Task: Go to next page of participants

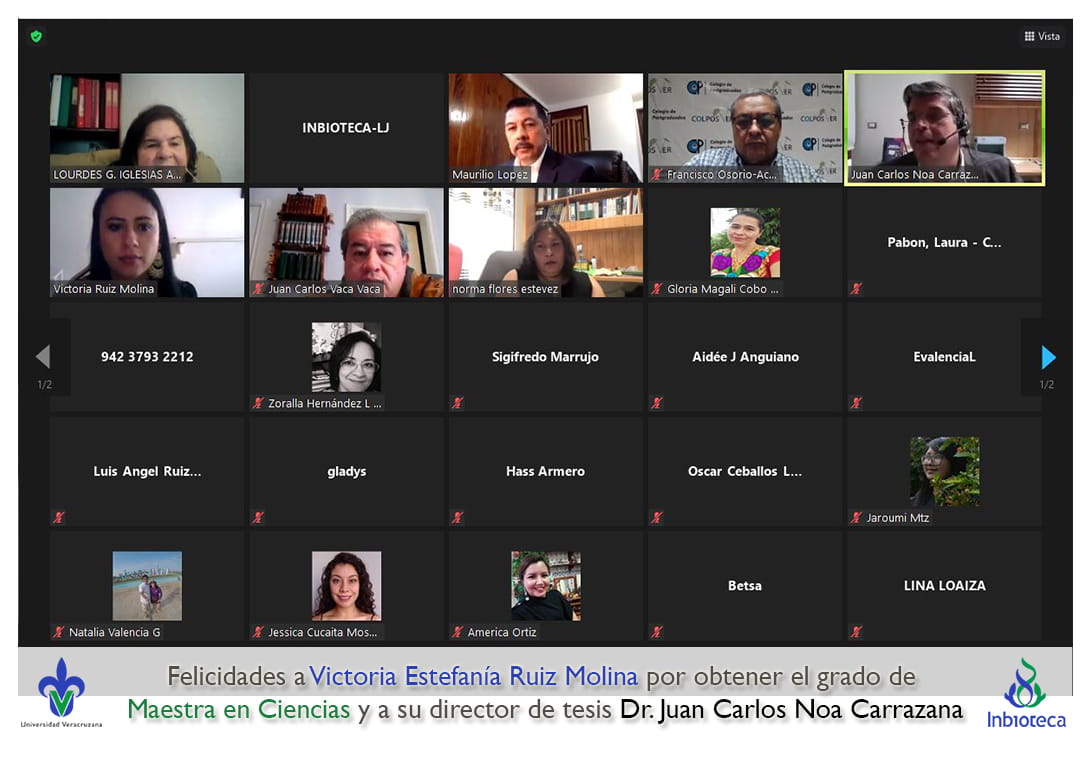Action: pyautogui.click(x=1048, y=357)
